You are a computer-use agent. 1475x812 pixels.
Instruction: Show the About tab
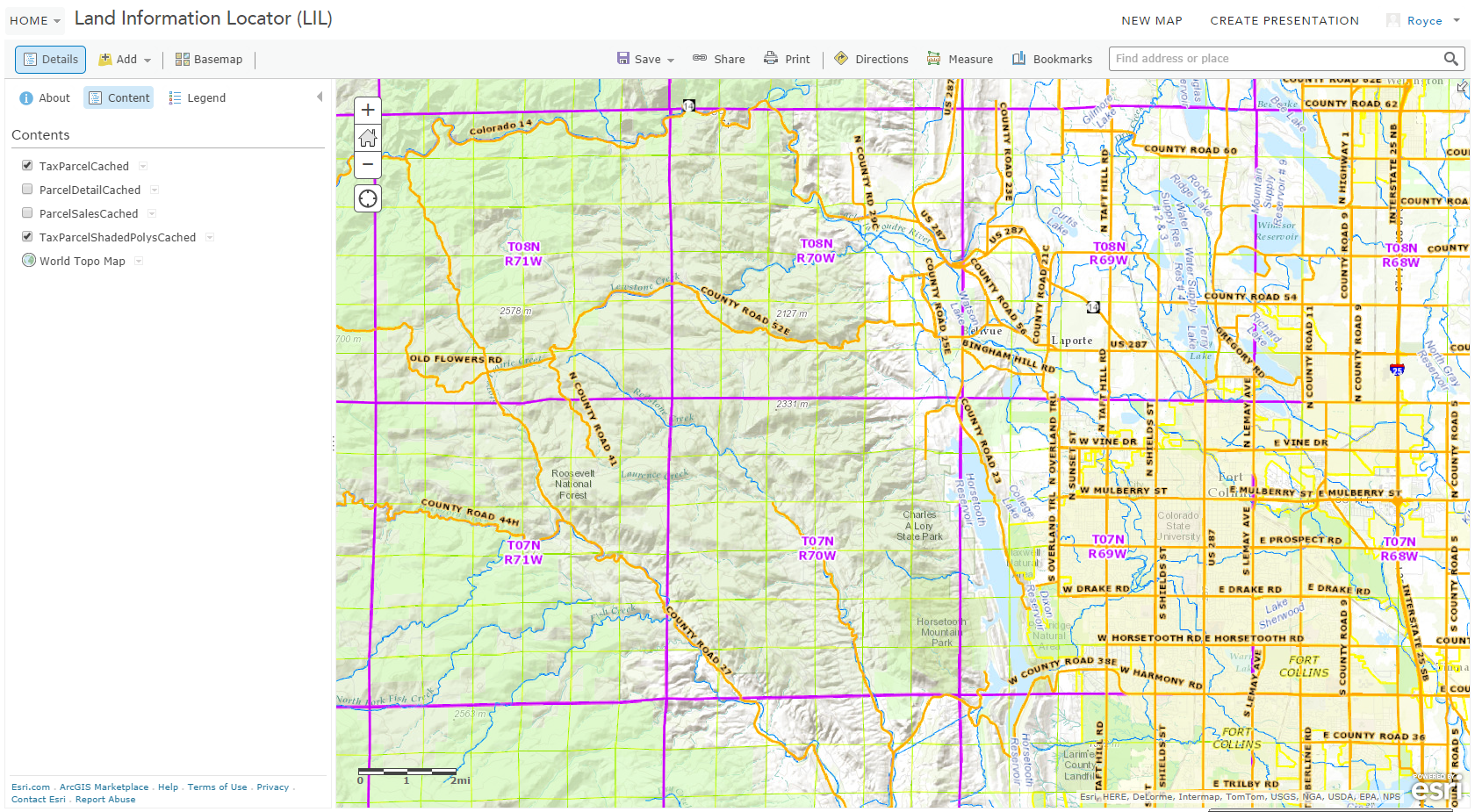tap(45, 97)
